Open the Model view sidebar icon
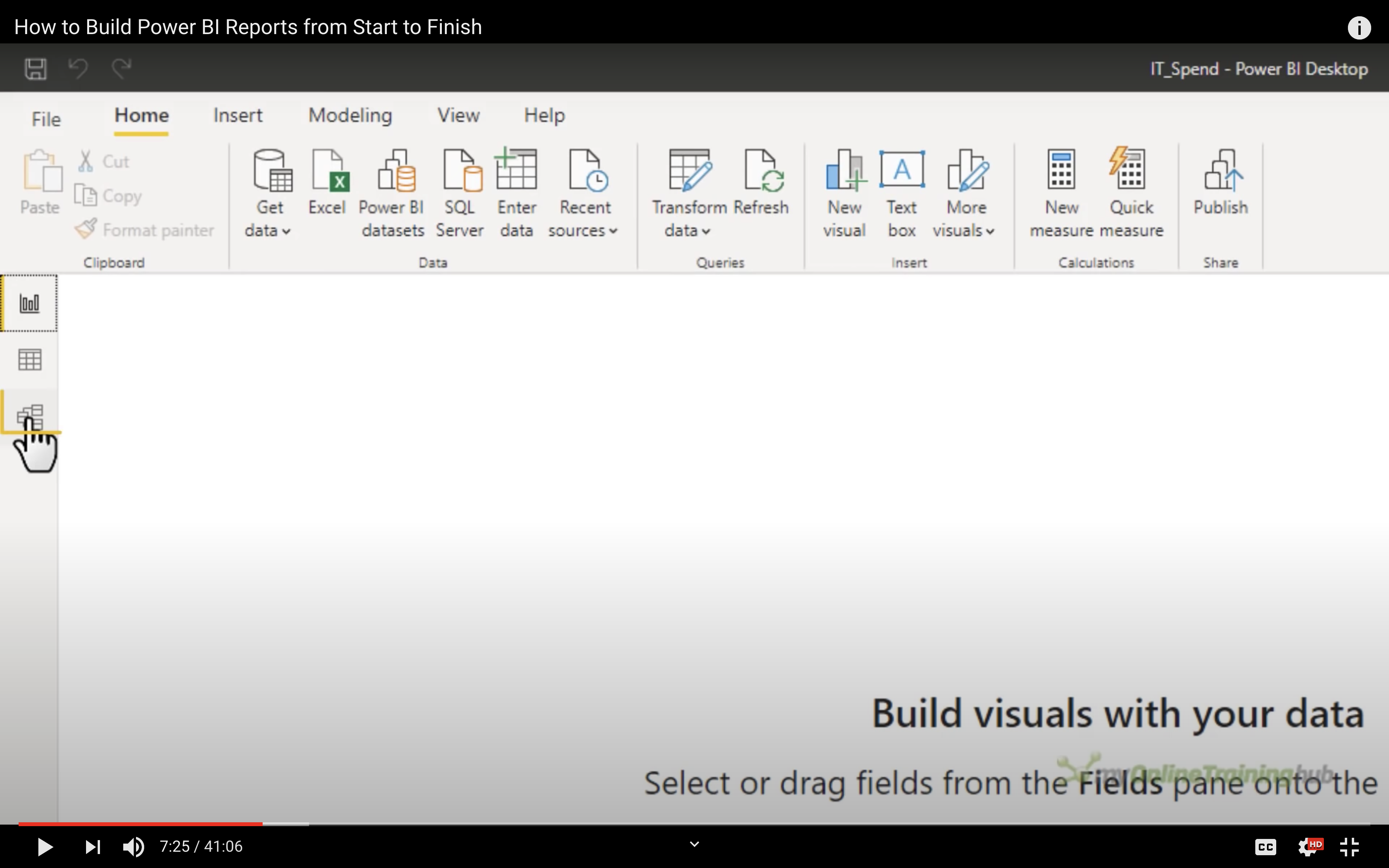The image size is (1389, 868). [x=30, y=416]
